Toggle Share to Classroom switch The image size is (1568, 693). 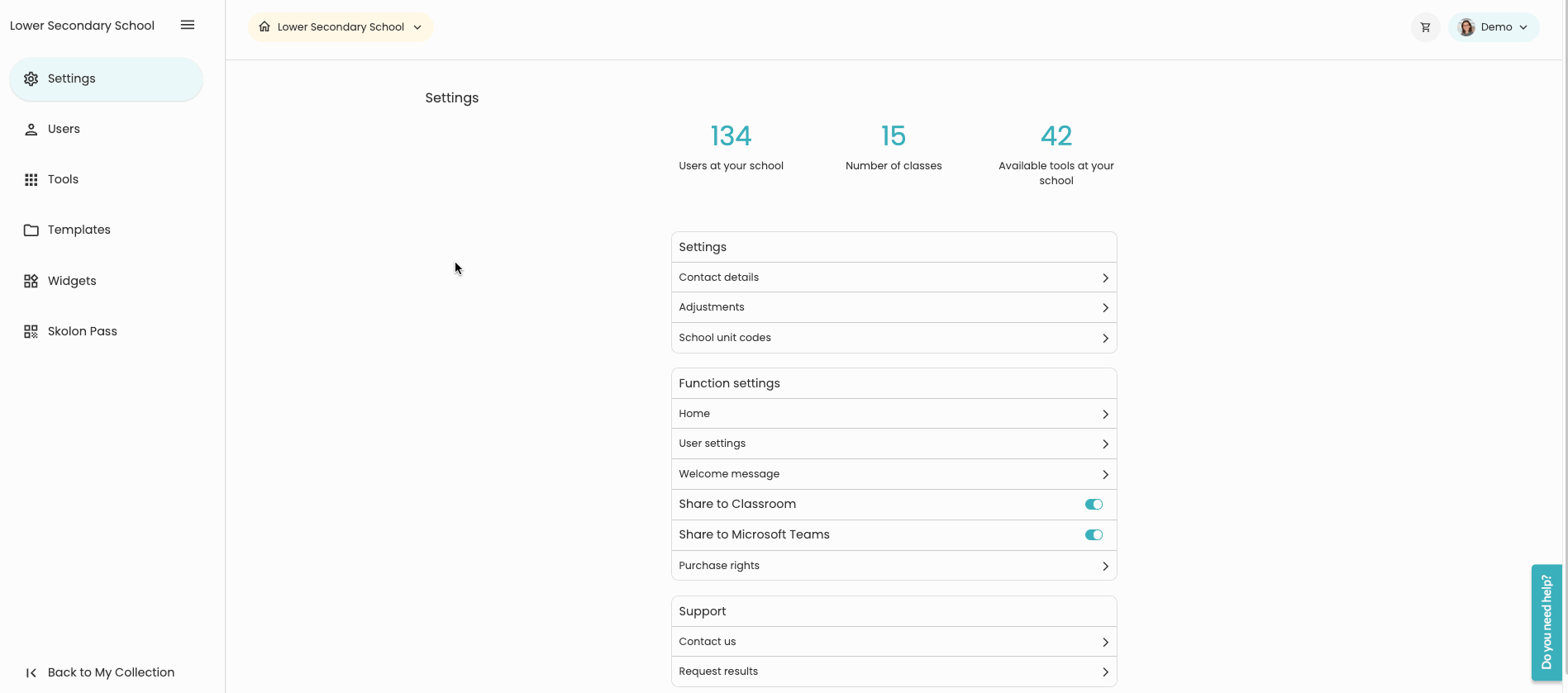[1094, 505]
